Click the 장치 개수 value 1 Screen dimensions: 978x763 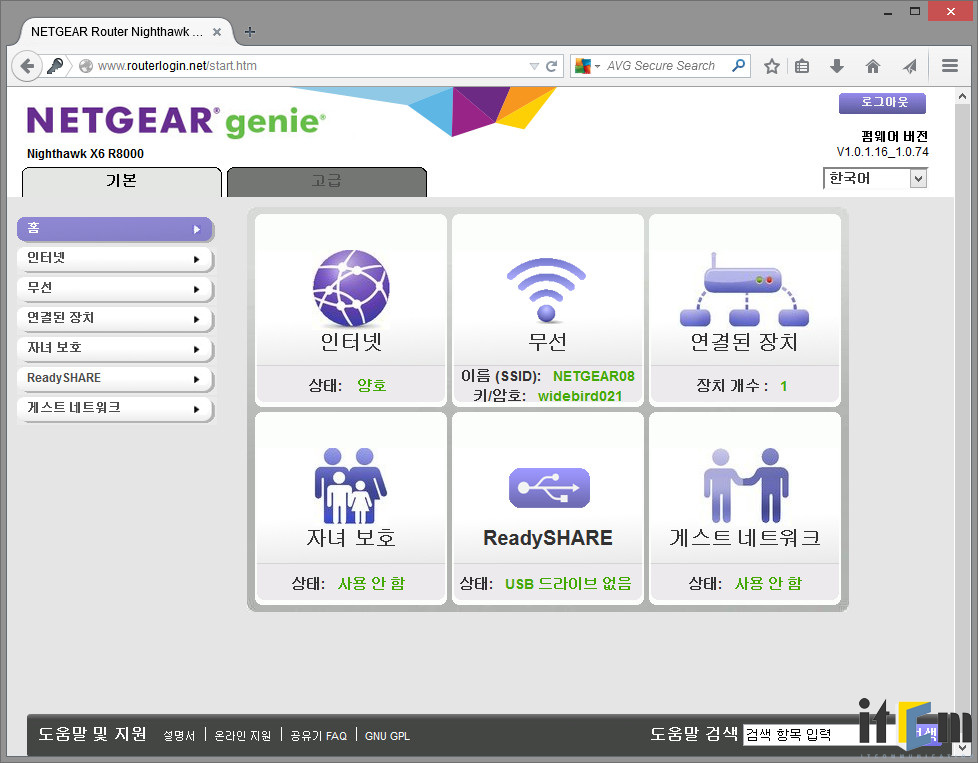point(783,386)
